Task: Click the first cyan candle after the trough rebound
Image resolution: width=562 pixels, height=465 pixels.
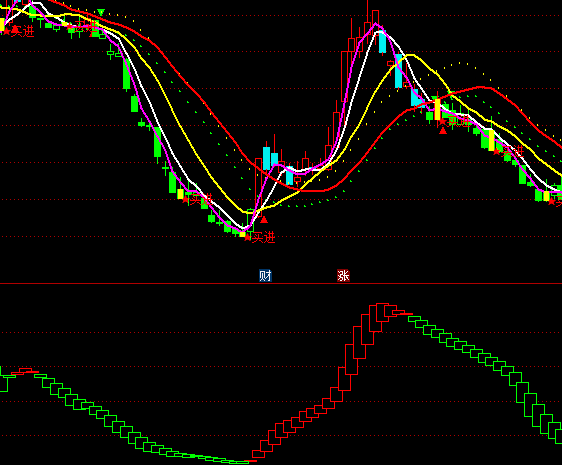Action: coord(266,158)
